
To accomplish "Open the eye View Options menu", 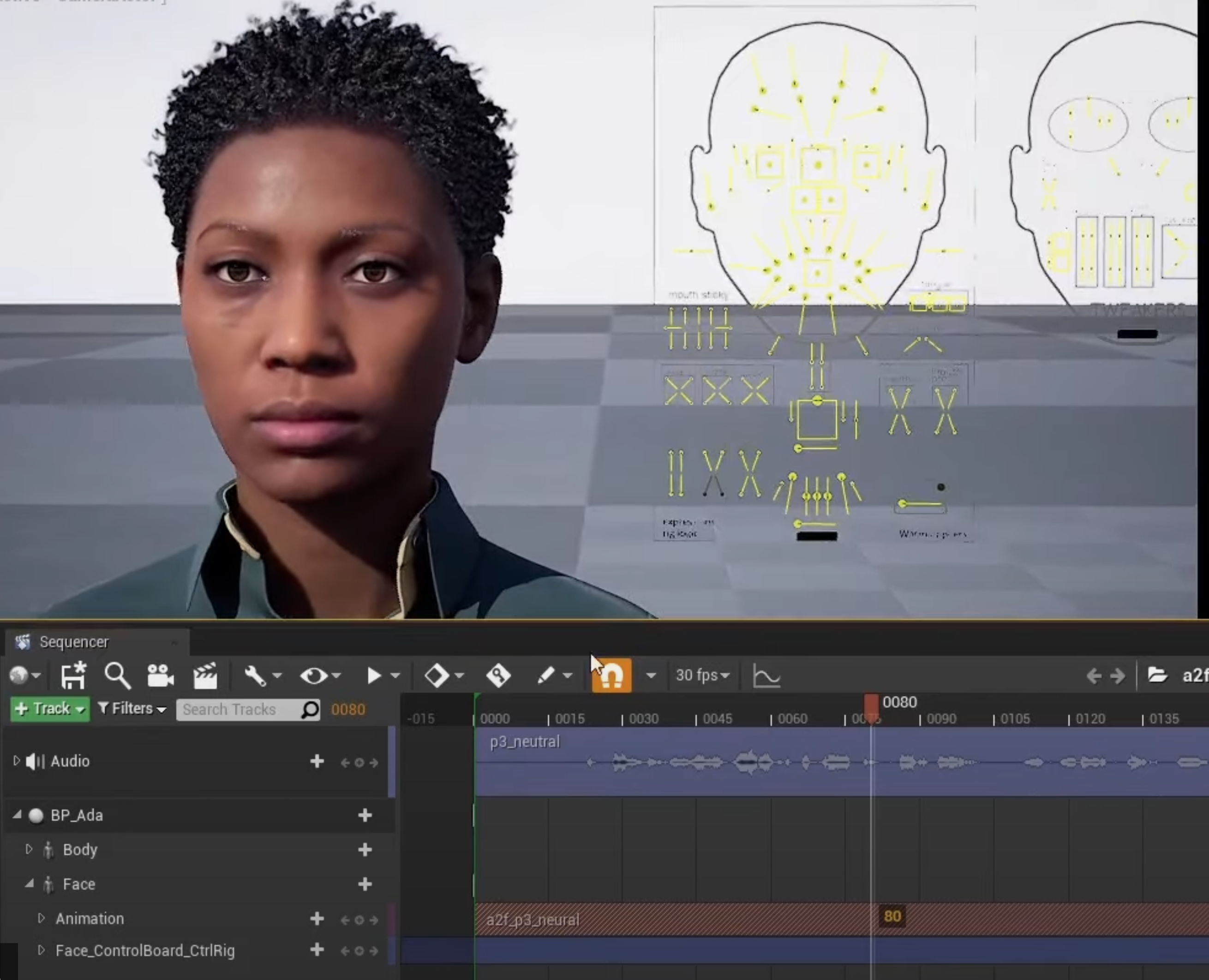I will [314, 675].
